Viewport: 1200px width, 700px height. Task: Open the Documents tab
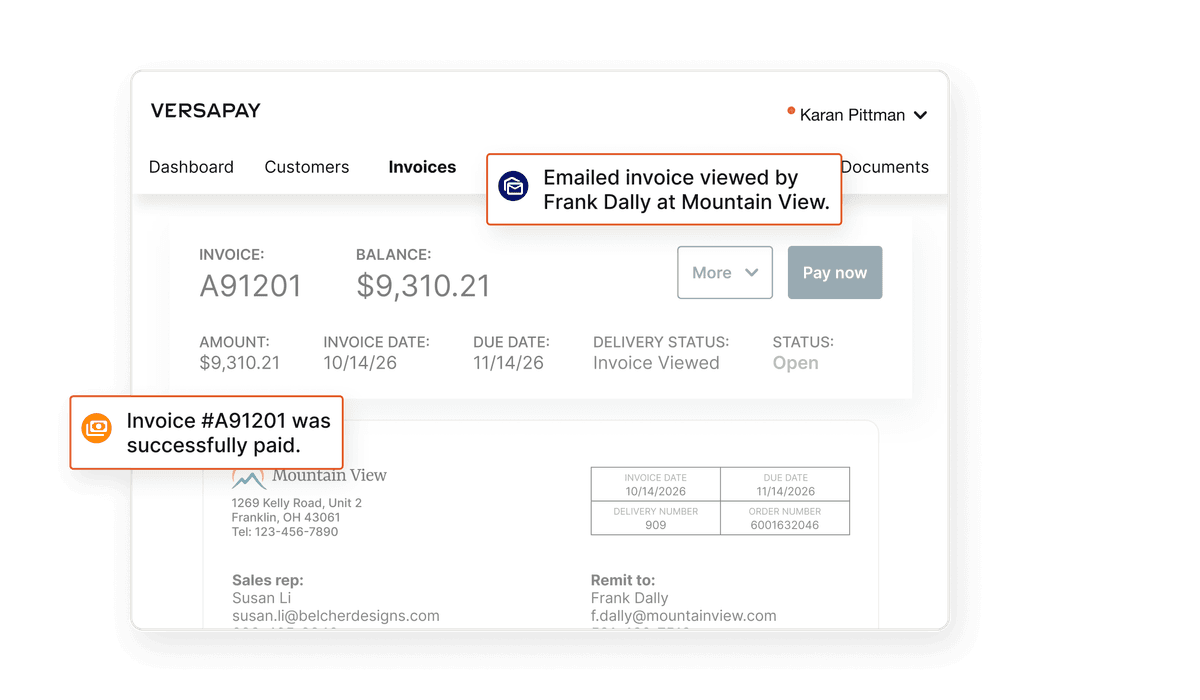coord(884,167)
